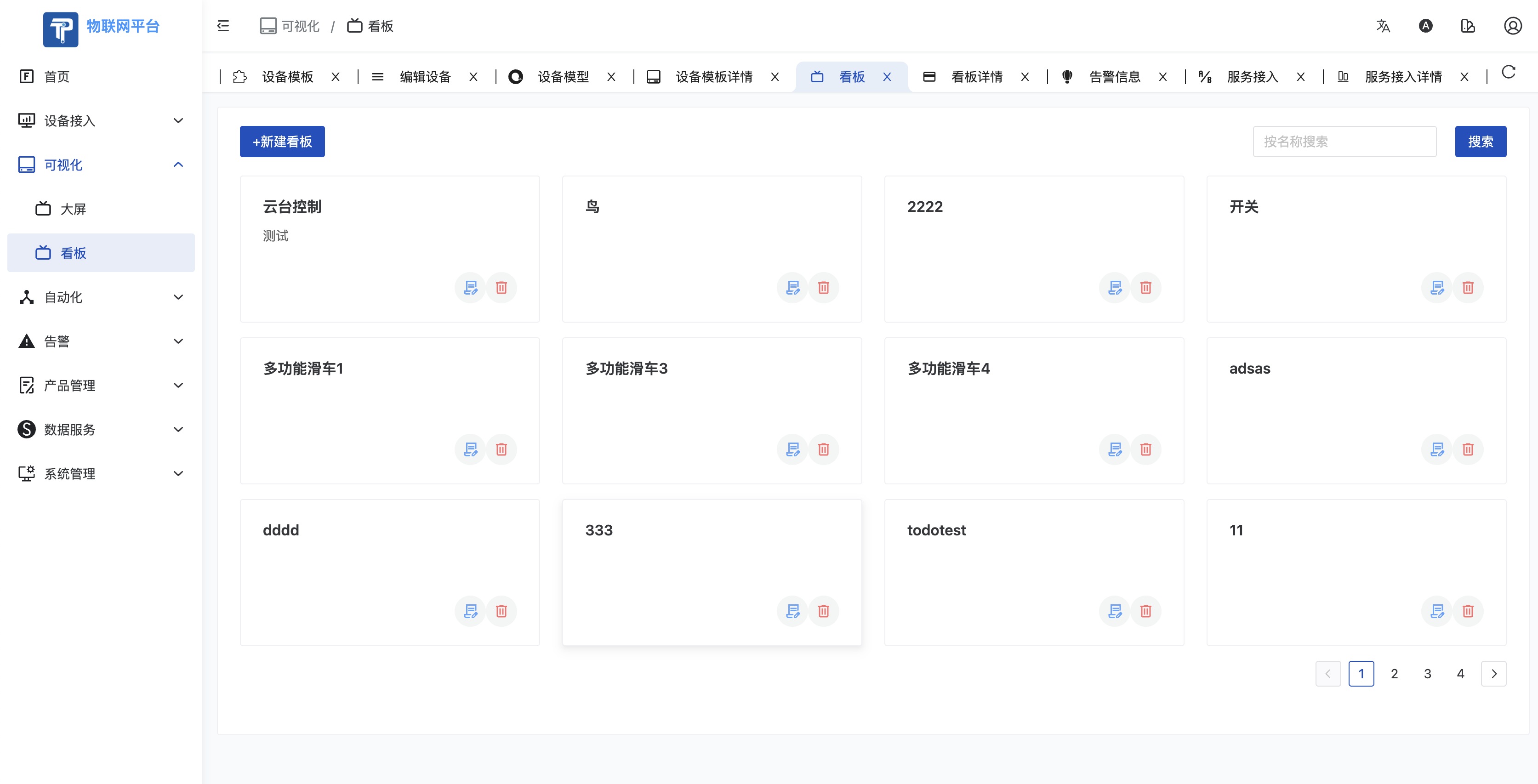Click the +新建看板 button
1538x784 pixels.
(x=282, y=142)
